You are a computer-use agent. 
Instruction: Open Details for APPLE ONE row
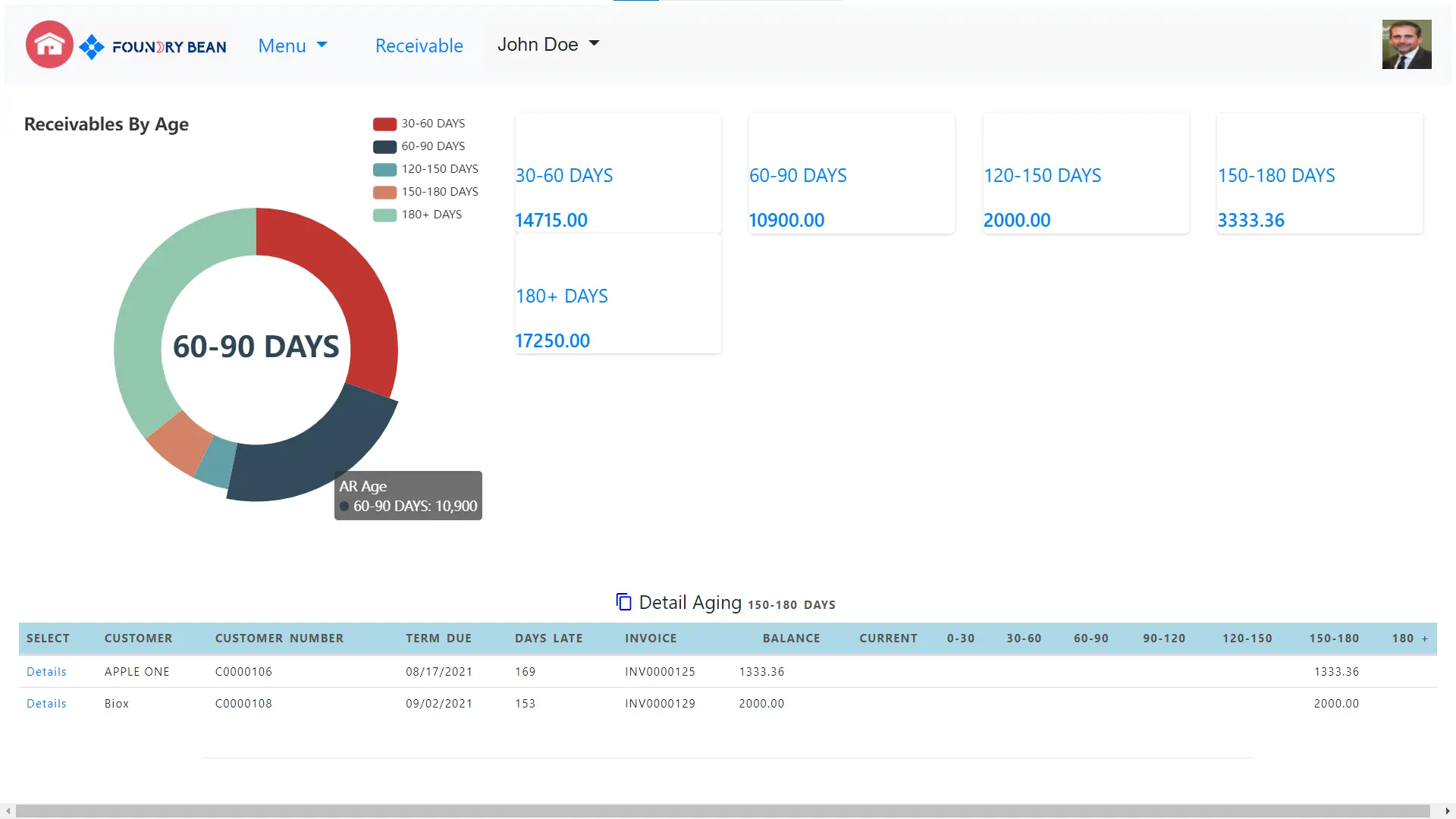[x=46, y=672]
